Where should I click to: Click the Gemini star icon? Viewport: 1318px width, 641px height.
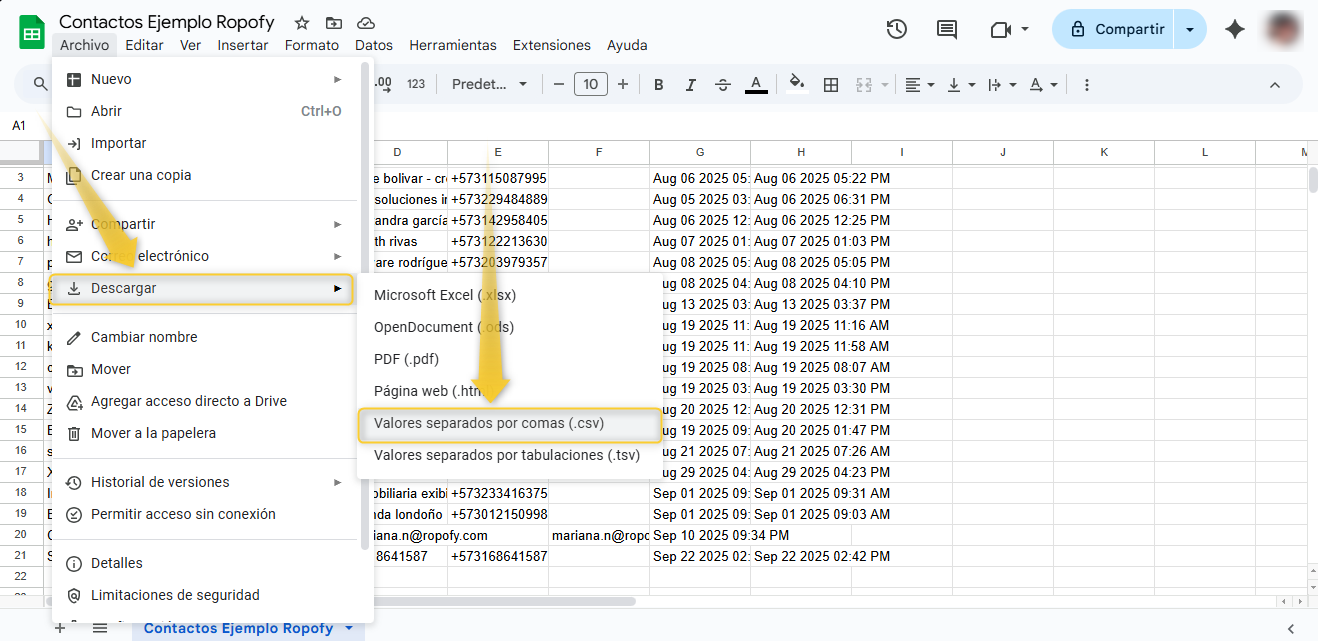[x=1235, y=29]
